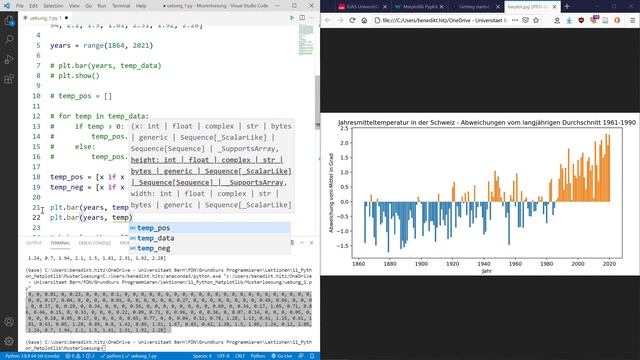Select Python interpreter in status bar
The width and height of the screenshot is (640, 360).
click(32, 356)
